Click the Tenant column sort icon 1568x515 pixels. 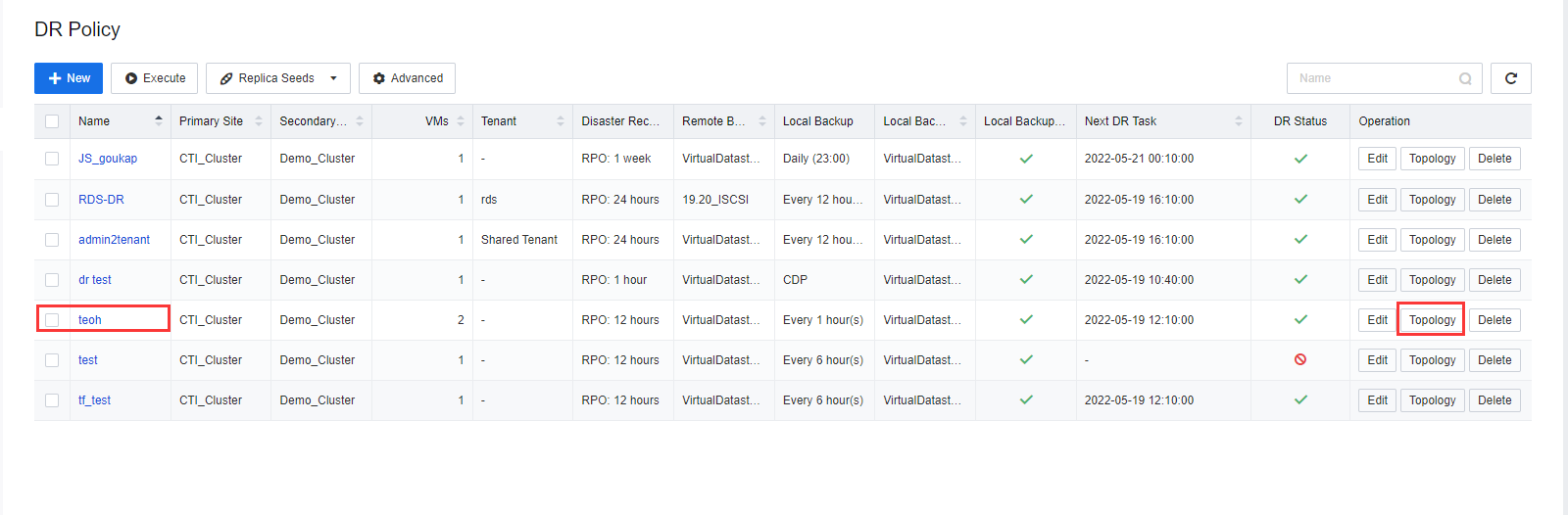(x=561, y=120)
